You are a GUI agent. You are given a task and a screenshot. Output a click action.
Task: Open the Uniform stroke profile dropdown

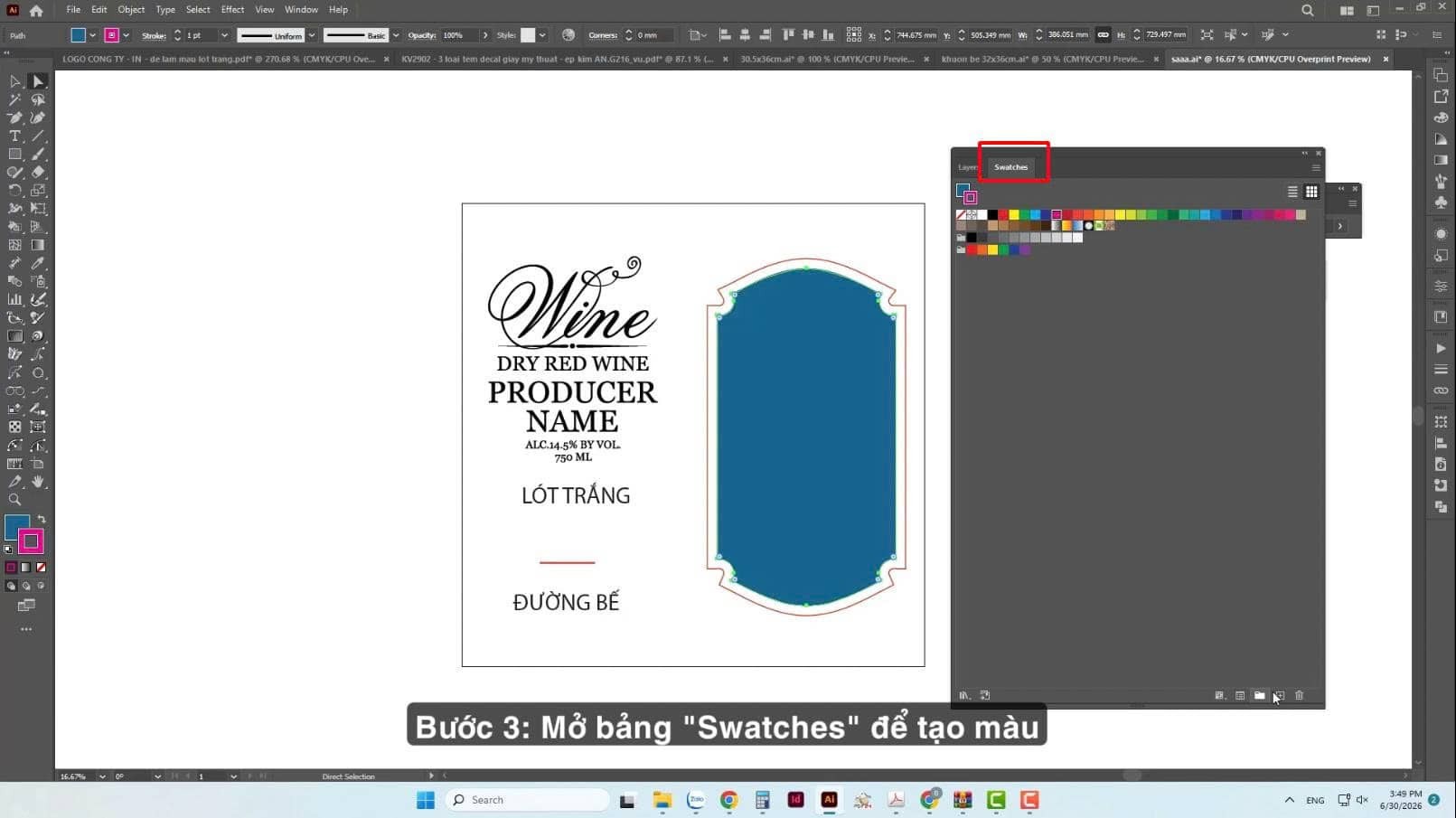pos(311,35)
